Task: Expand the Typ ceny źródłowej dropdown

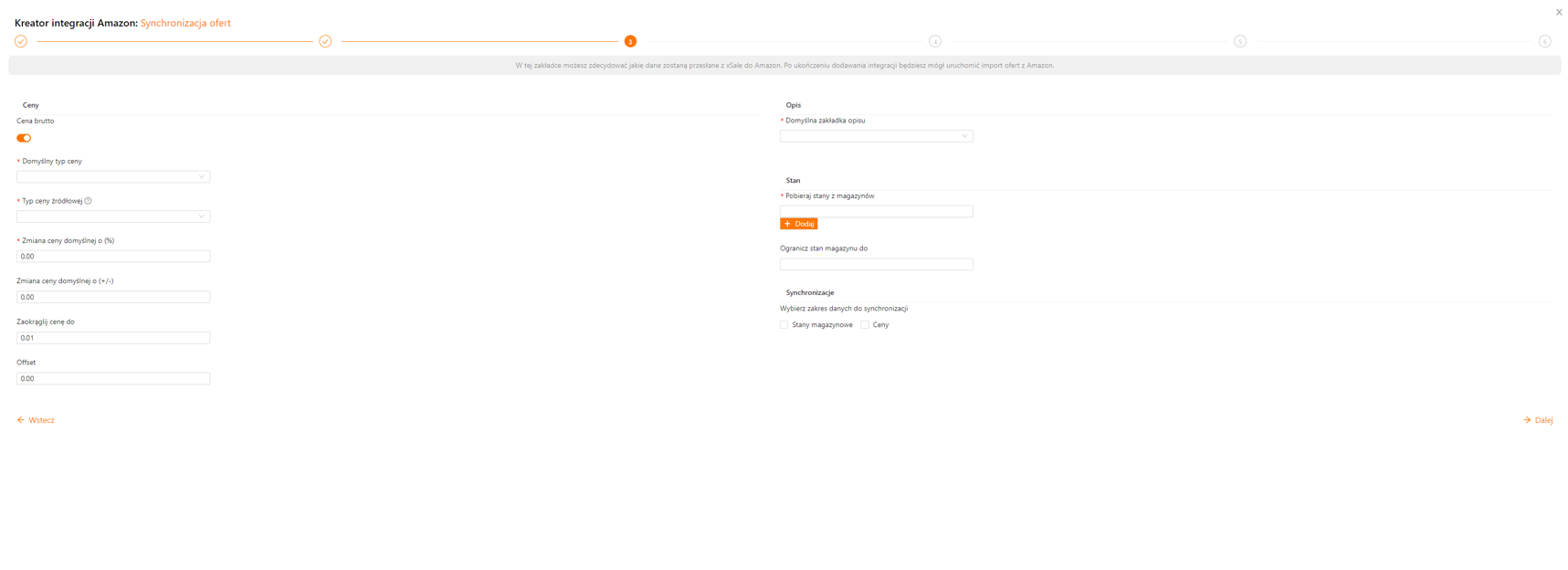Action: point(113,216)
